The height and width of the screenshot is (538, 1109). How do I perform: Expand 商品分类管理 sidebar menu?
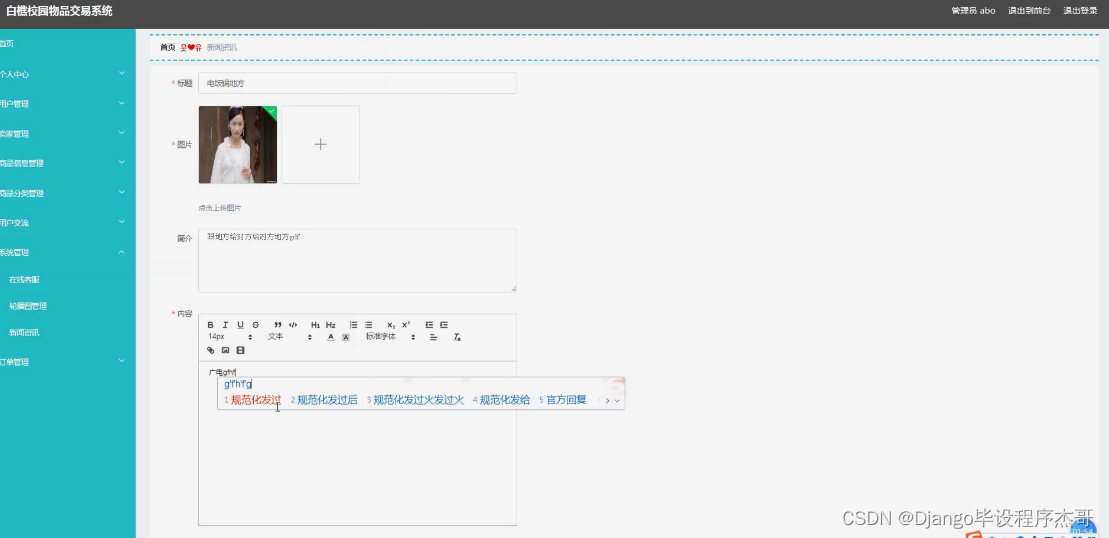(x=68, y=192)
